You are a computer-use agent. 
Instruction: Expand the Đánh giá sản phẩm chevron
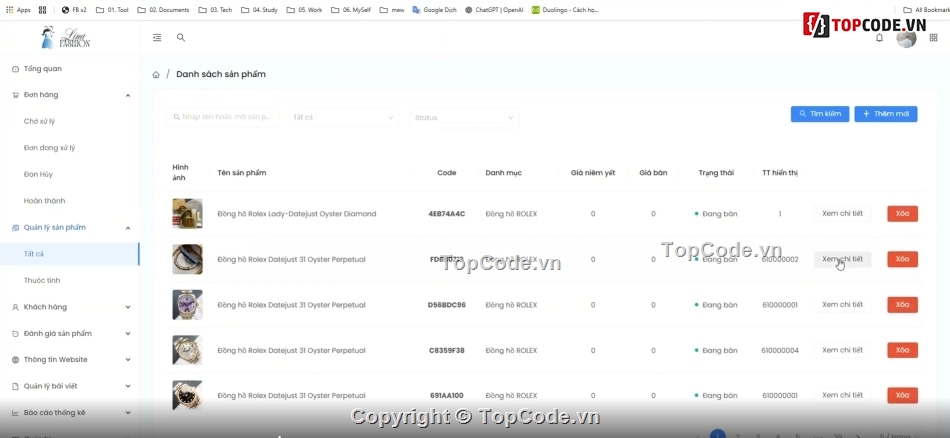coord(128,334)
